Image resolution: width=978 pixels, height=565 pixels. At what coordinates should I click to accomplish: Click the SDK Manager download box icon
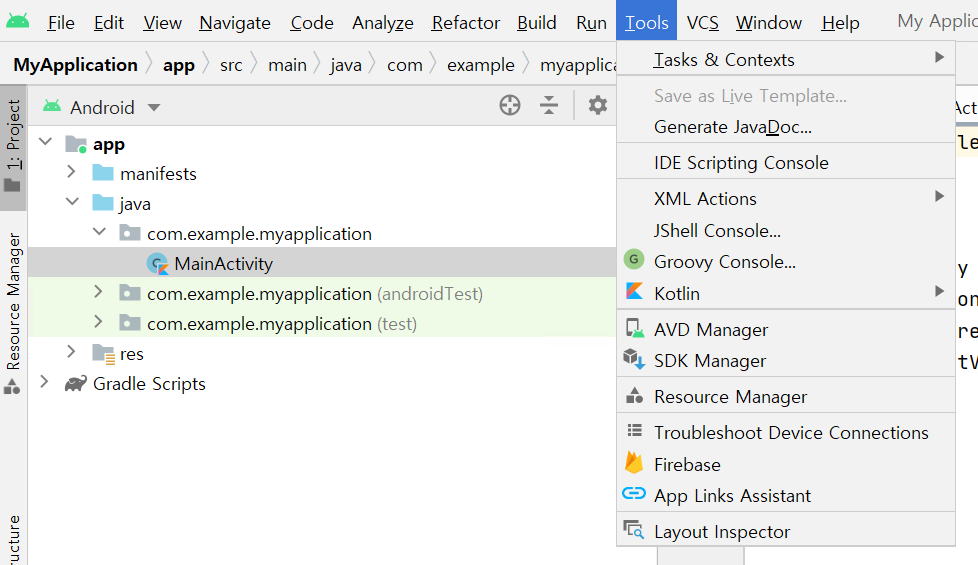[634, 359]
